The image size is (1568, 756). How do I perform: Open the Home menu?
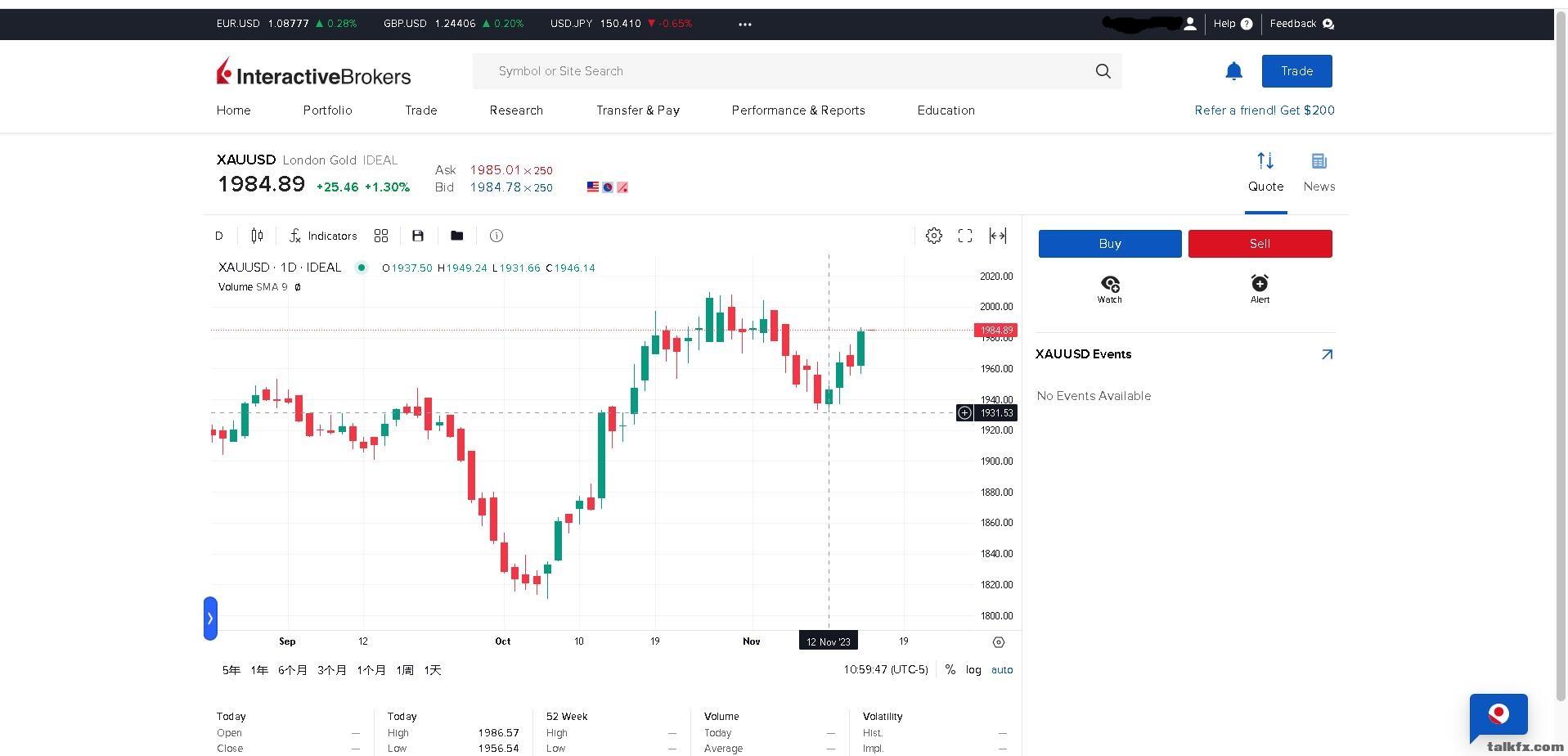pos(234,110)
